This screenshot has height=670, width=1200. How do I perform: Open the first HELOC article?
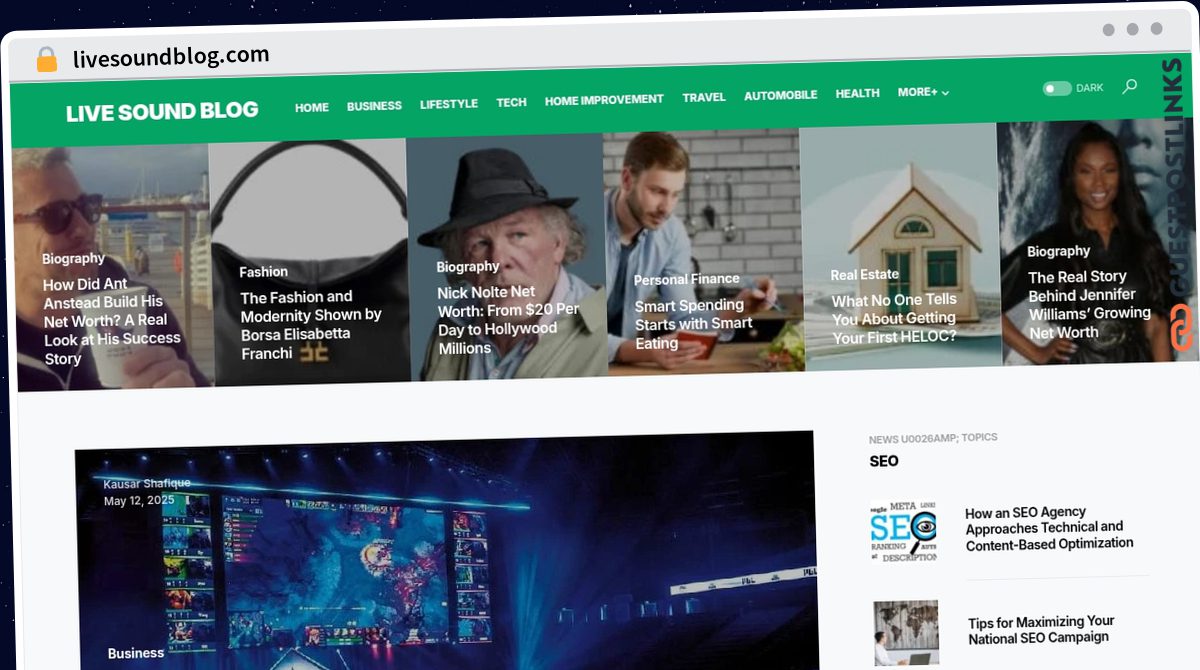[x=894, y=318]
